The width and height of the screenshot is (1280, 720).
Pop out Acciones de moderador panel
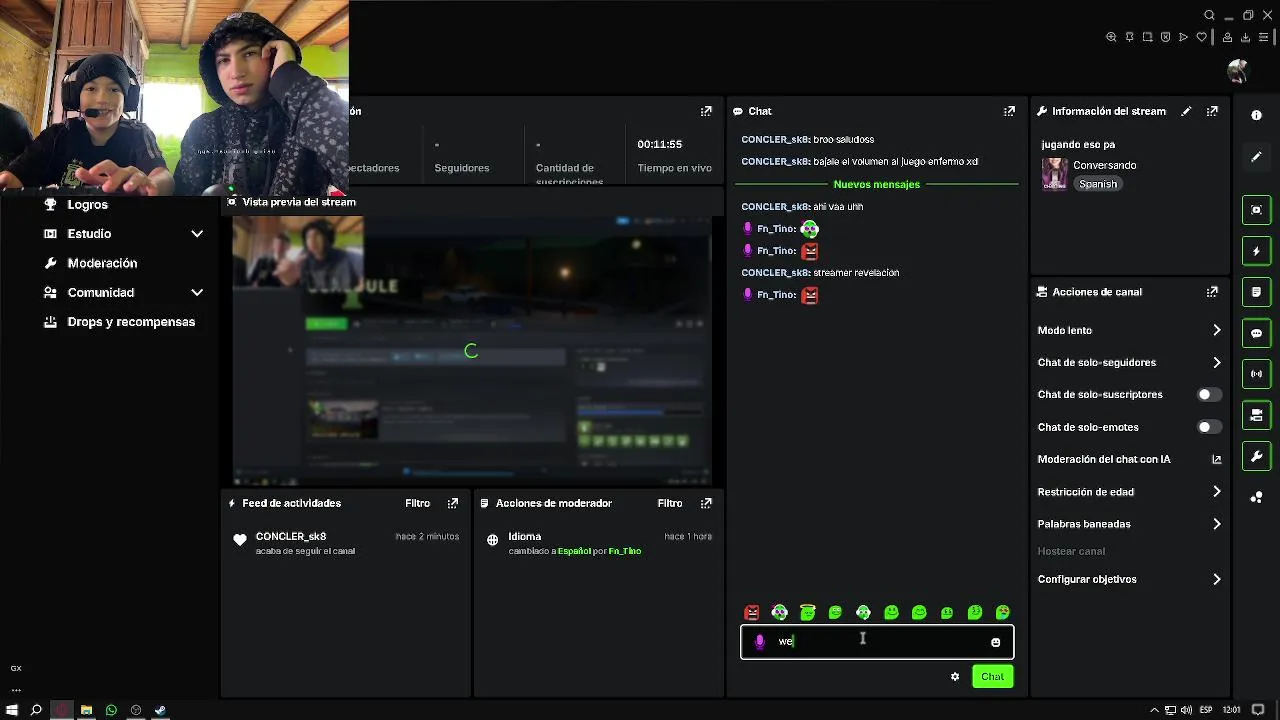tap(706, 503)
